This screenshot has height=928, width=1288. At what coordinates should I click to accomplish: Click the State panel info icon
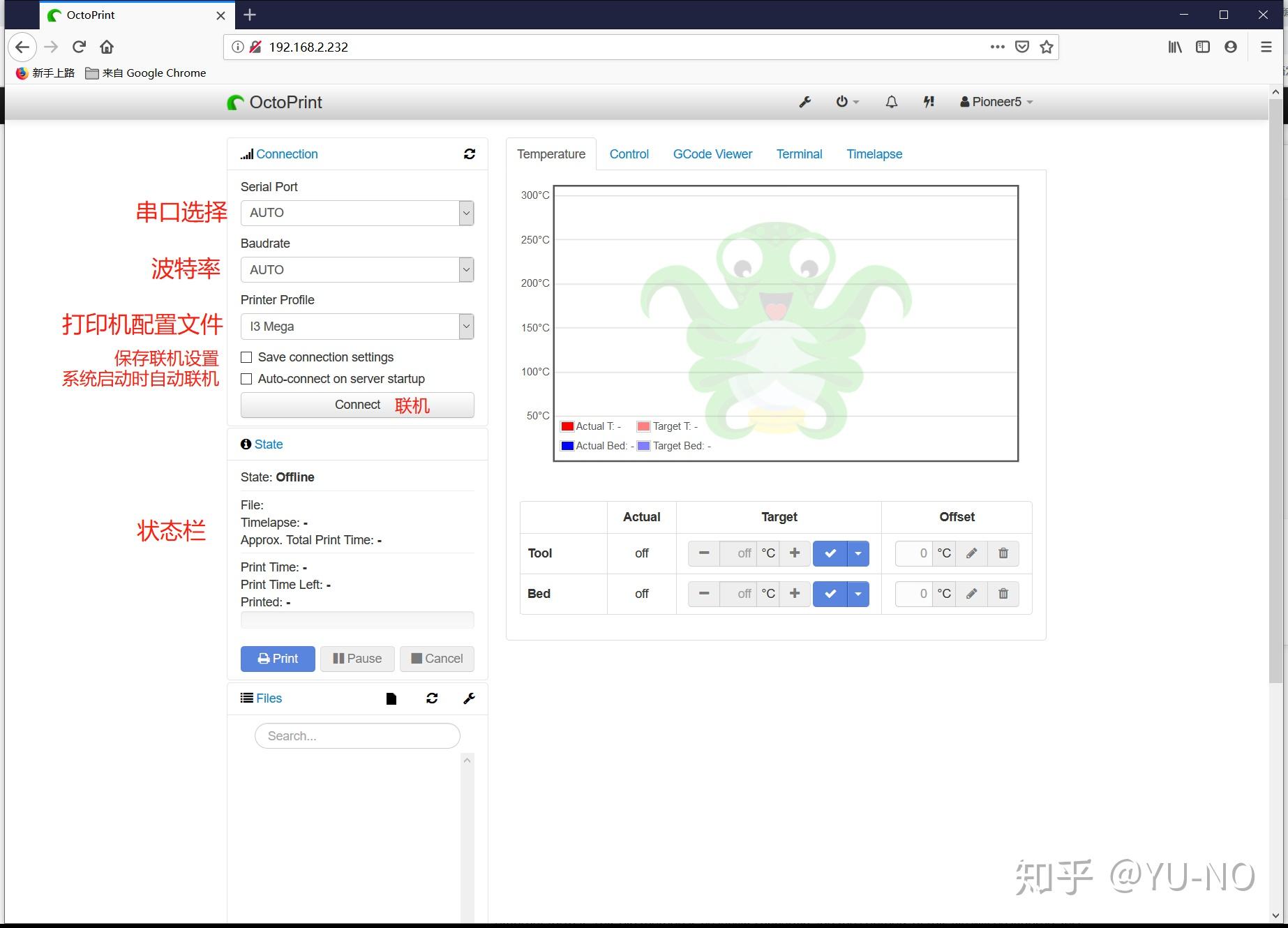point(245,444)
